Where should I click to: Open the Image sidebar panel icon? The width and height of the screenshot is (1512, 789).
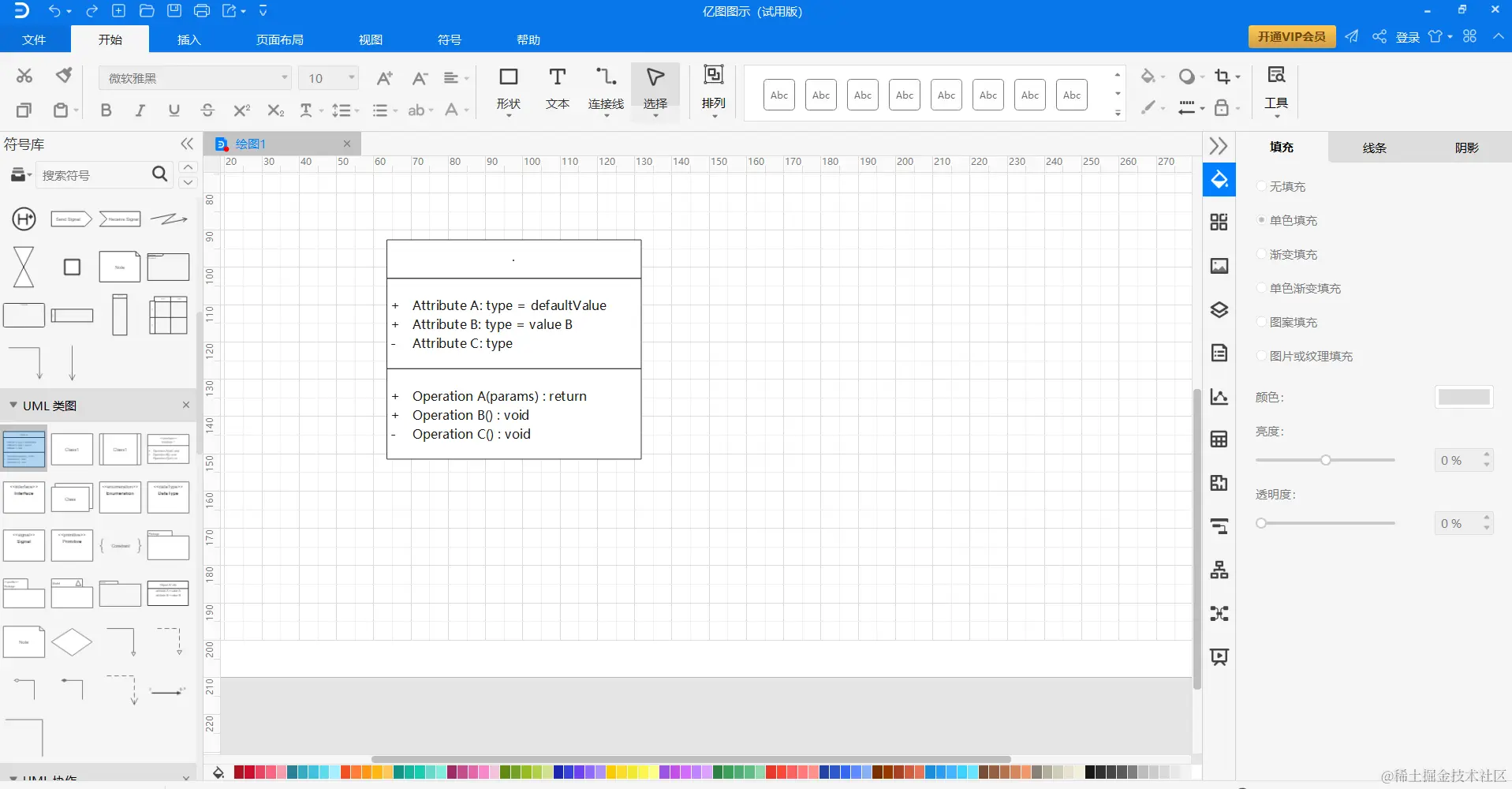coord(1219,266)
